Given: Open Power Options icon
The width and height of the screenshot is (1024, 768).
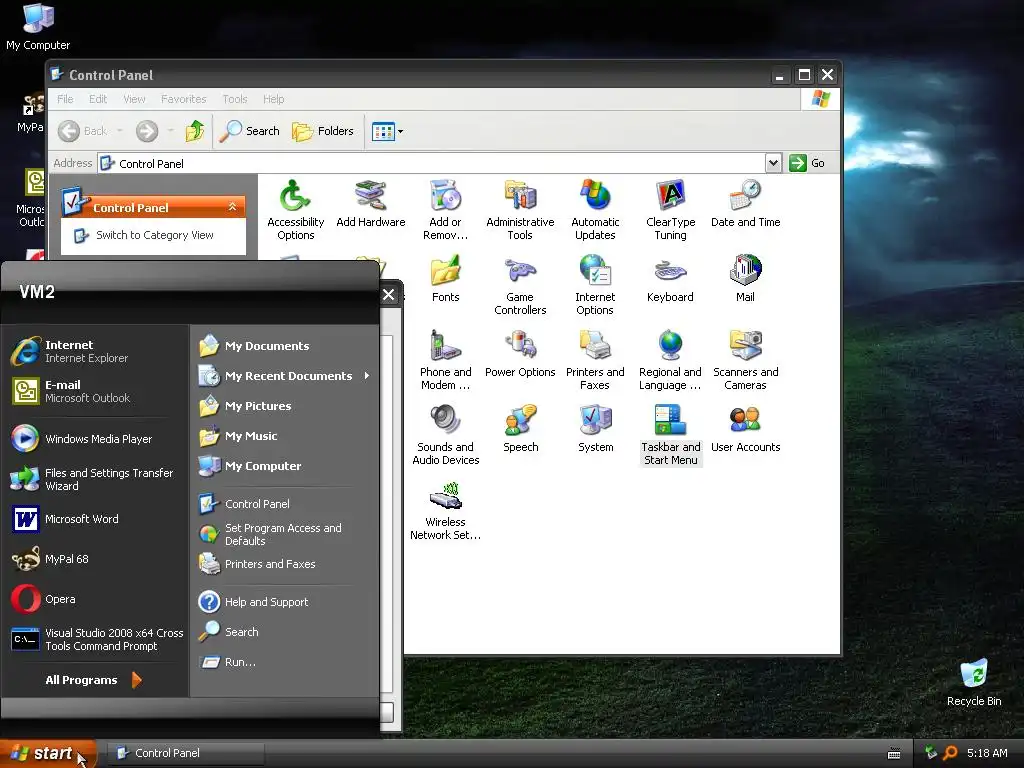Looking at the screenshot, I should (x=520, y=354).
